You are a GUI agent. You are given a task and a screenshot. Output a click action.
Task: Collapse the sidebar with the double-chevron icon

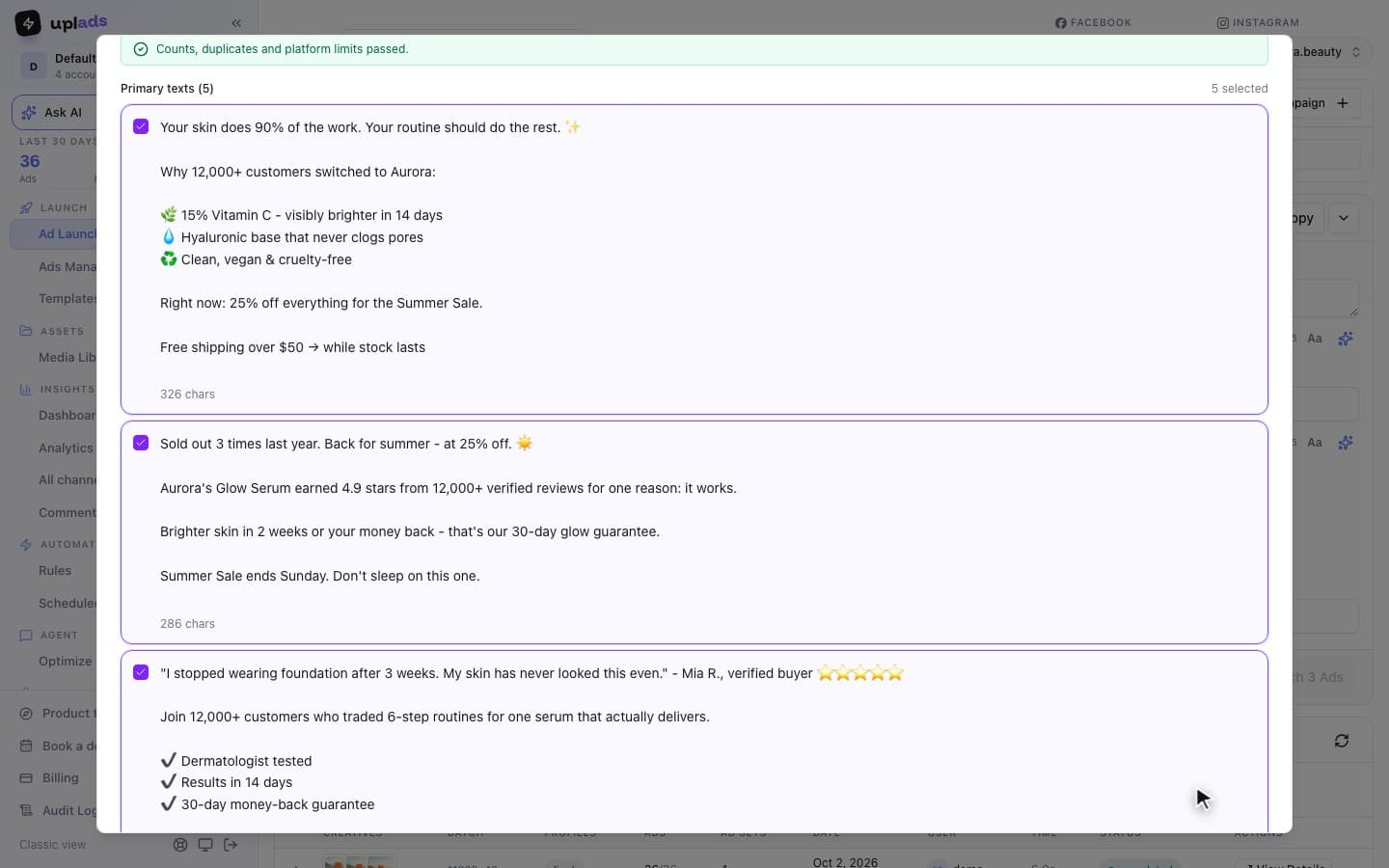click(x=236, y=23)
